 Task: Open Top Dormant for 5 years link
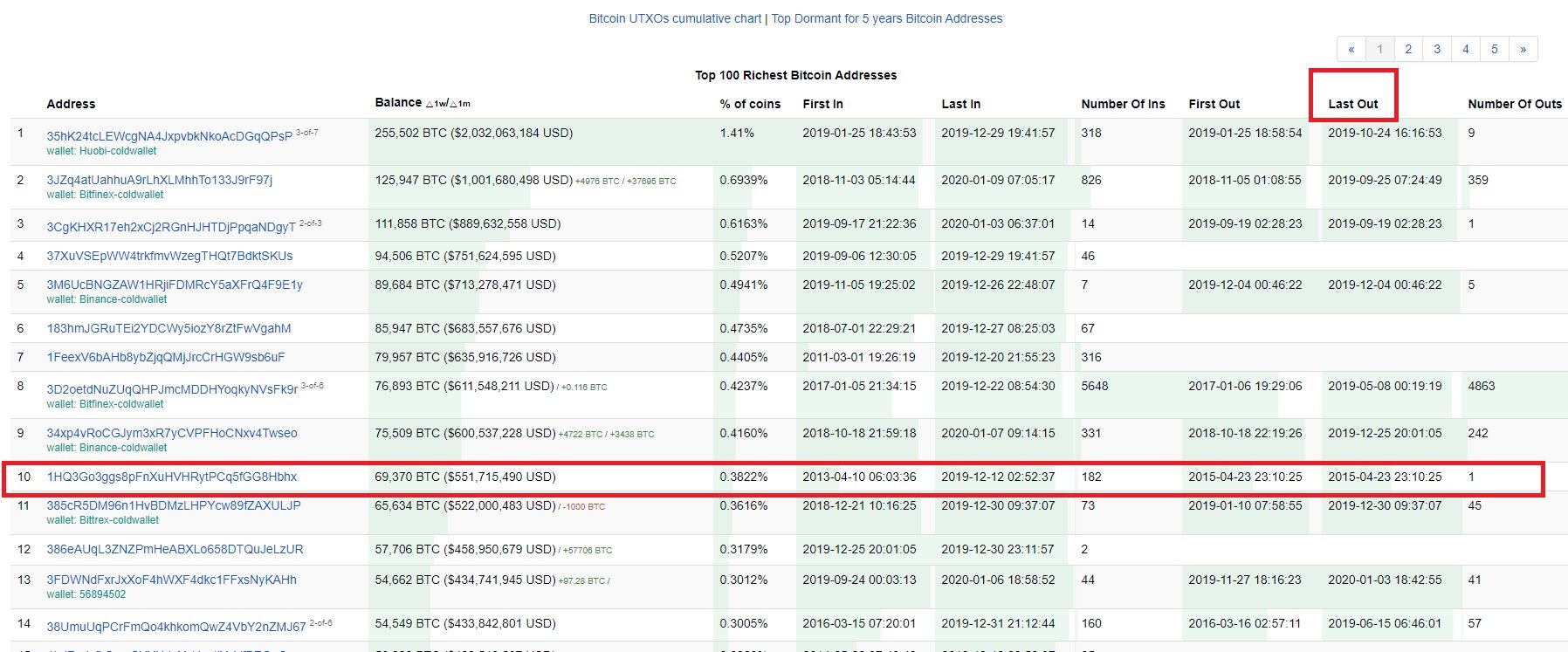(x=886, y=18)
